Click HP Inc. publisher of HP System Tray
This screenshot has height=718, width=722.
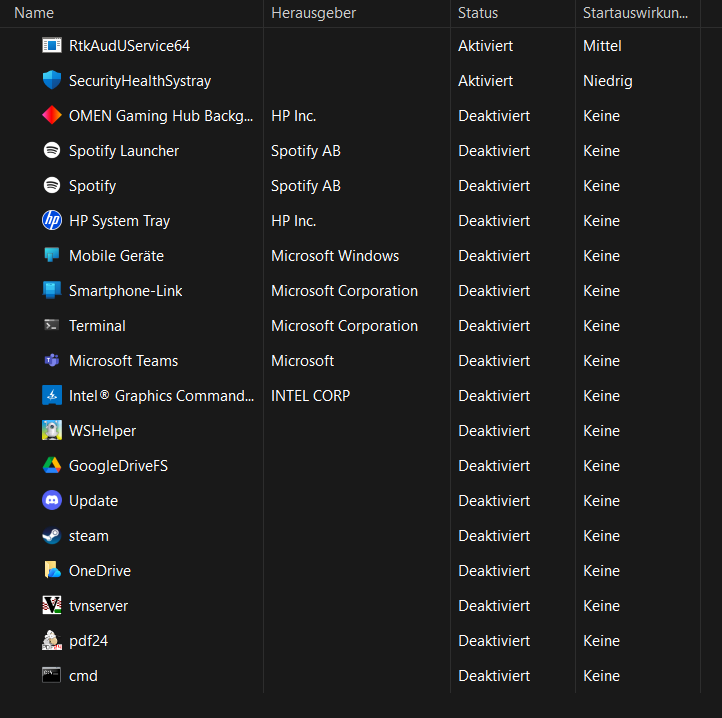(293, 221)
